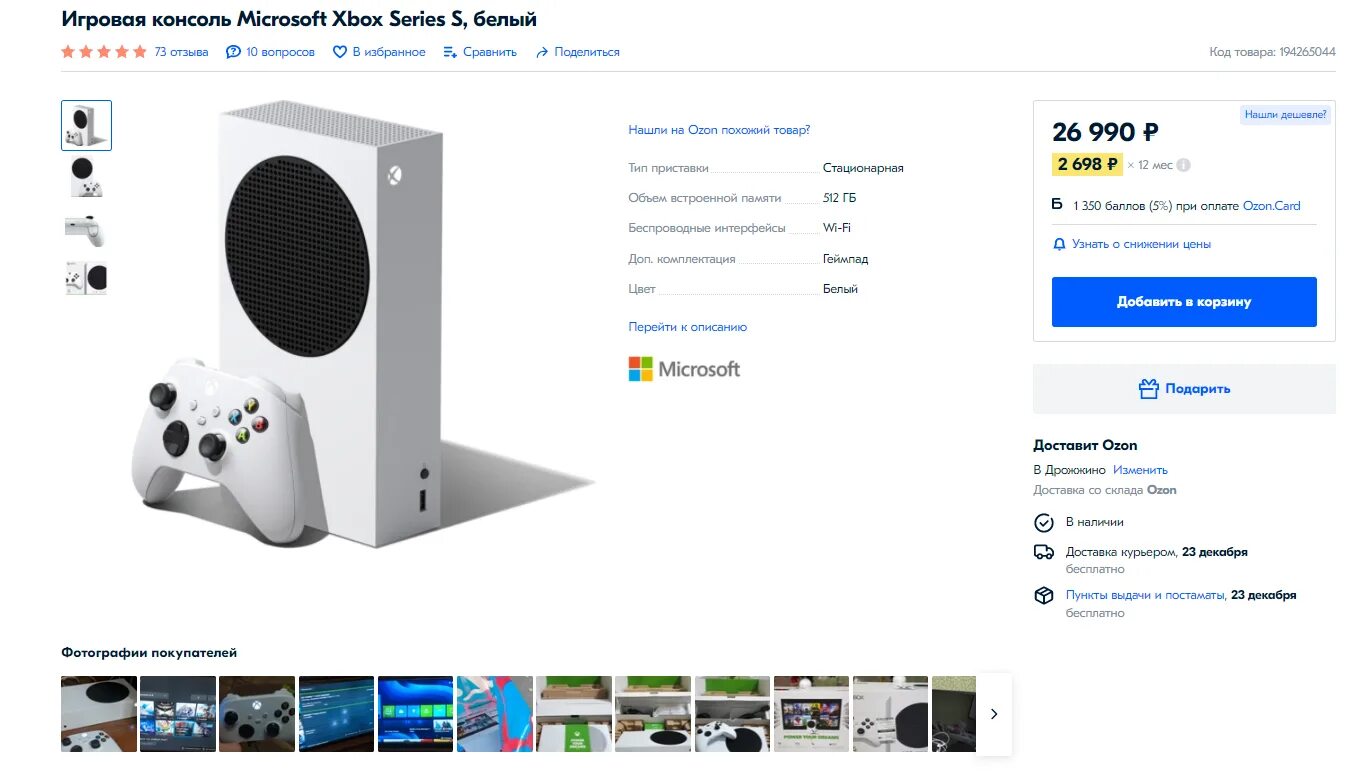Click the info icon next to 12 мес
This screenshot has width=1353, height=771.
[x=1184, y=165]
